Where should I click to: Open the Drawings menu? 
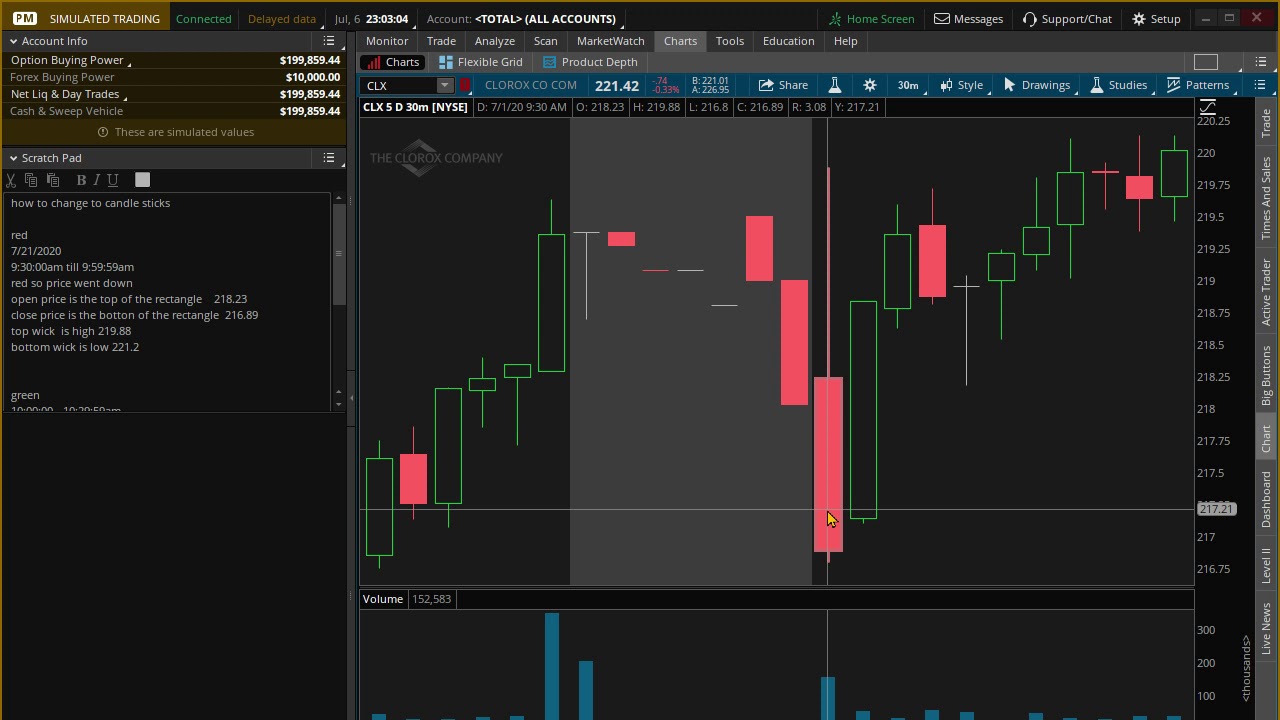[x=1038, y=85]
